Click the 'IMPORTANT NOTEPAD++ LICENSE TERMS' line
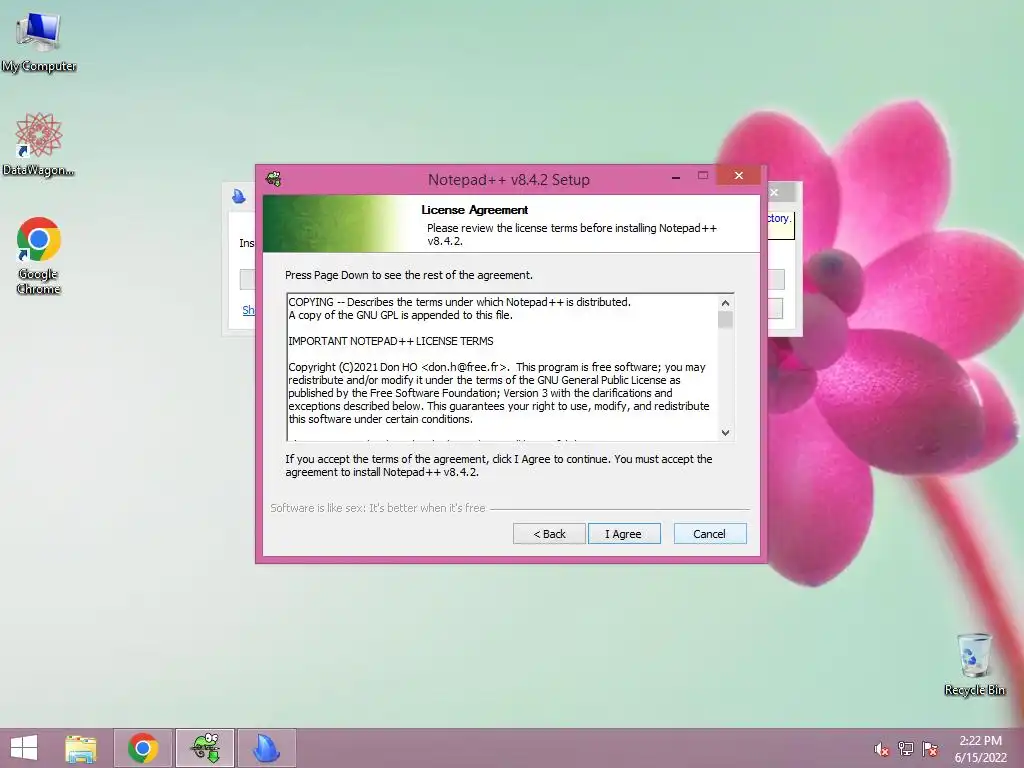Image resolution: width=1024 pixels, height=768 pixels. coord(391,341)
